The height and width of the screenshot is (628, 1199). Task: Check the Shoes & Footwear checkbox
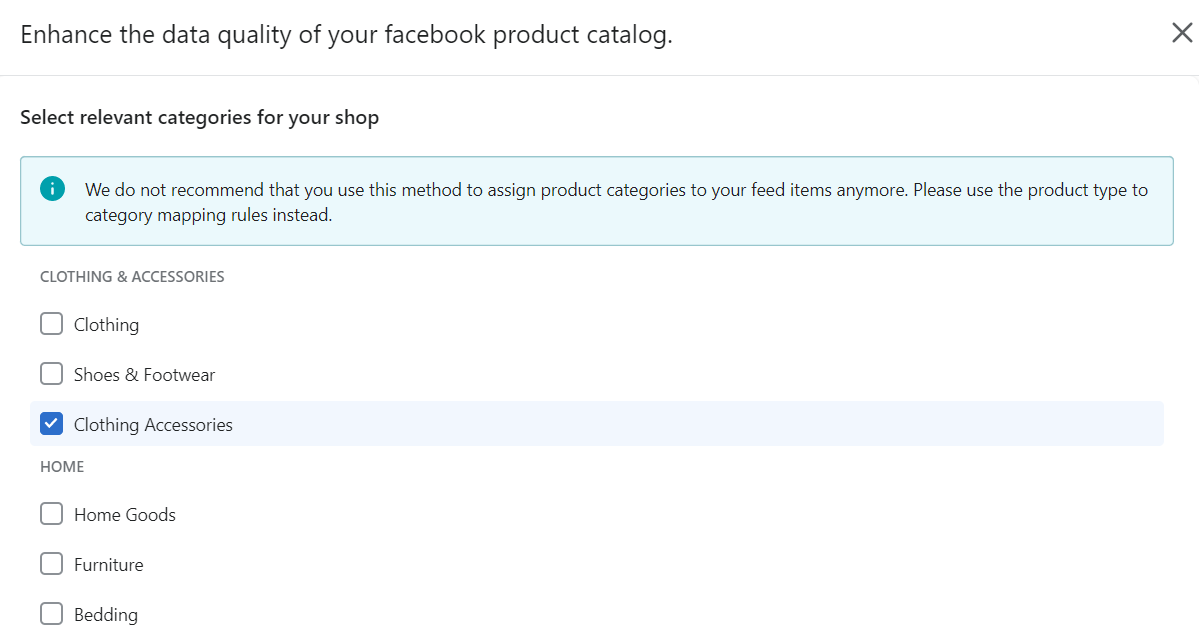pos(51,374)
